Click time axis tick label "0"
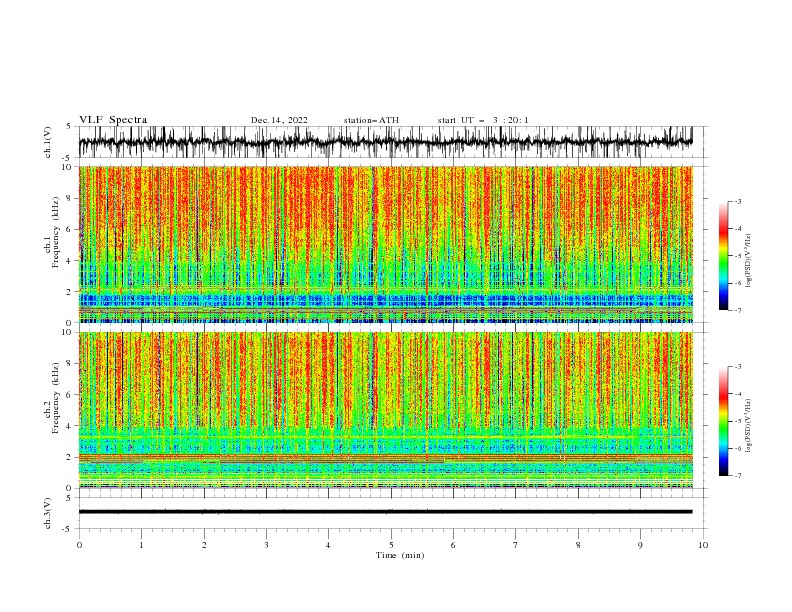 pyautogui.click(x=79, y=545)
